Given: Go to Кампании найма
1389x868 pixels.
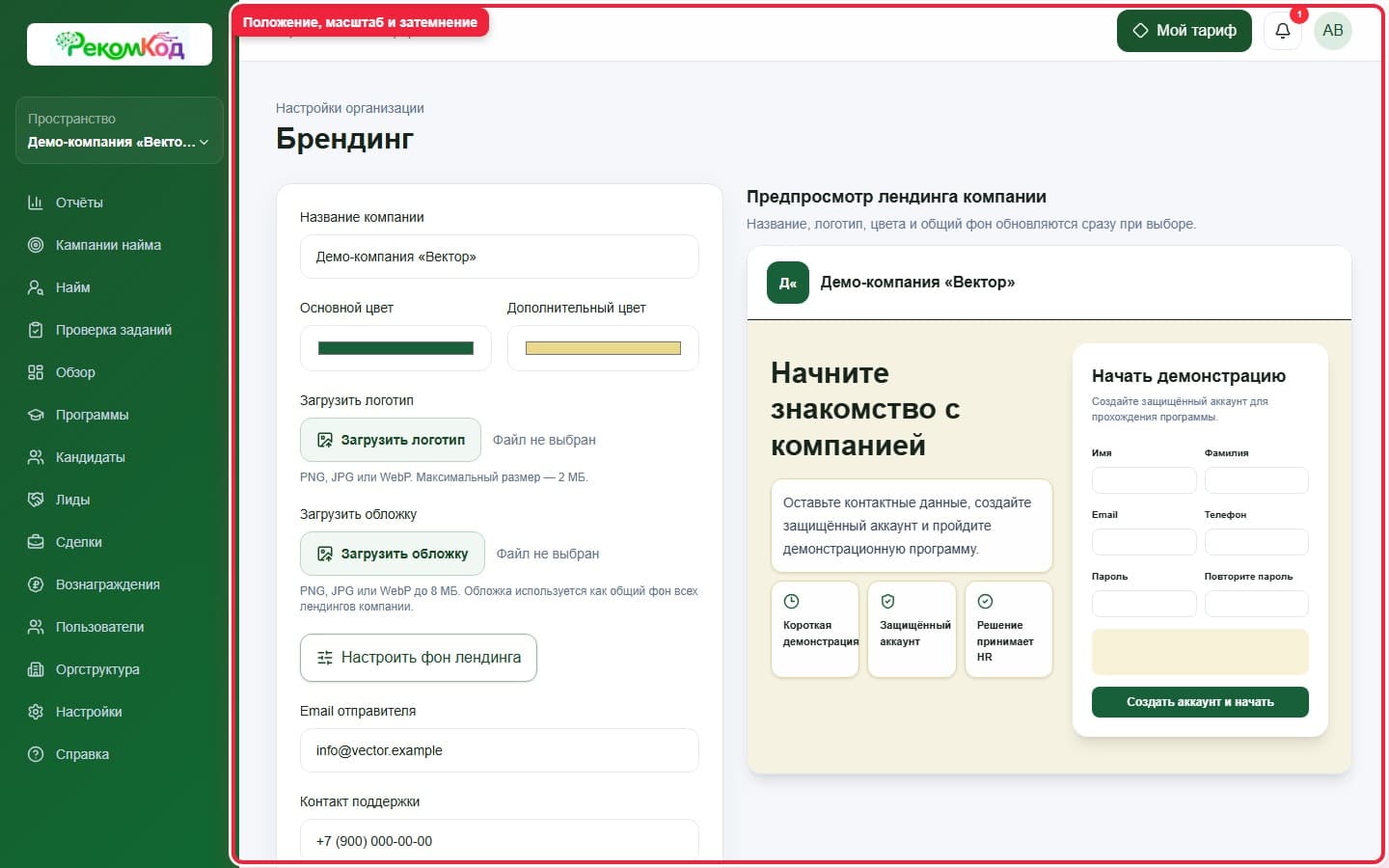Looking at the screenshot, I should coord(120,245).
